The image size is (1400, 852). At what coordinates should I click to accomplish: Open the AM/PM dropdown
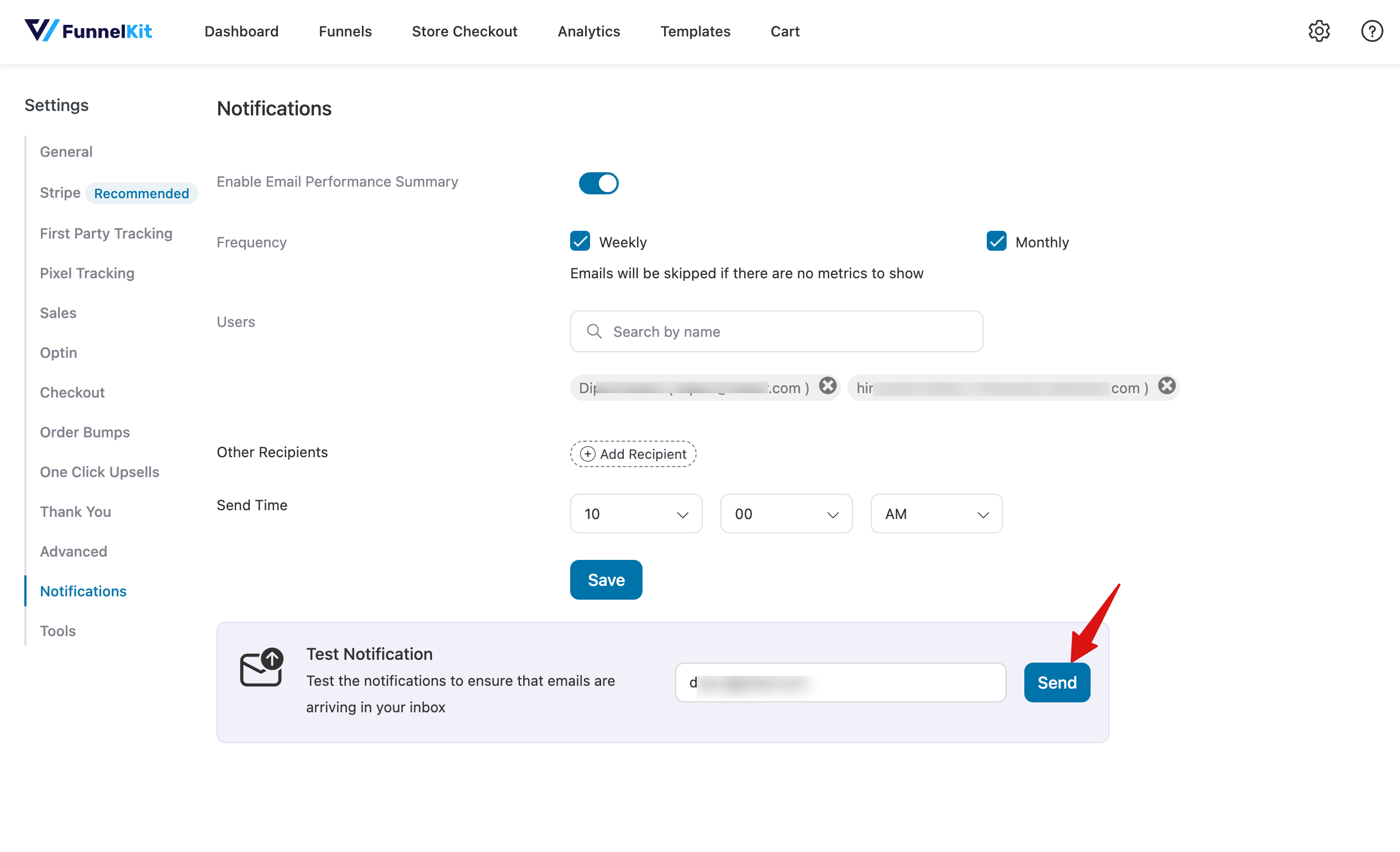pyautogui.click(x=936, y=514)
